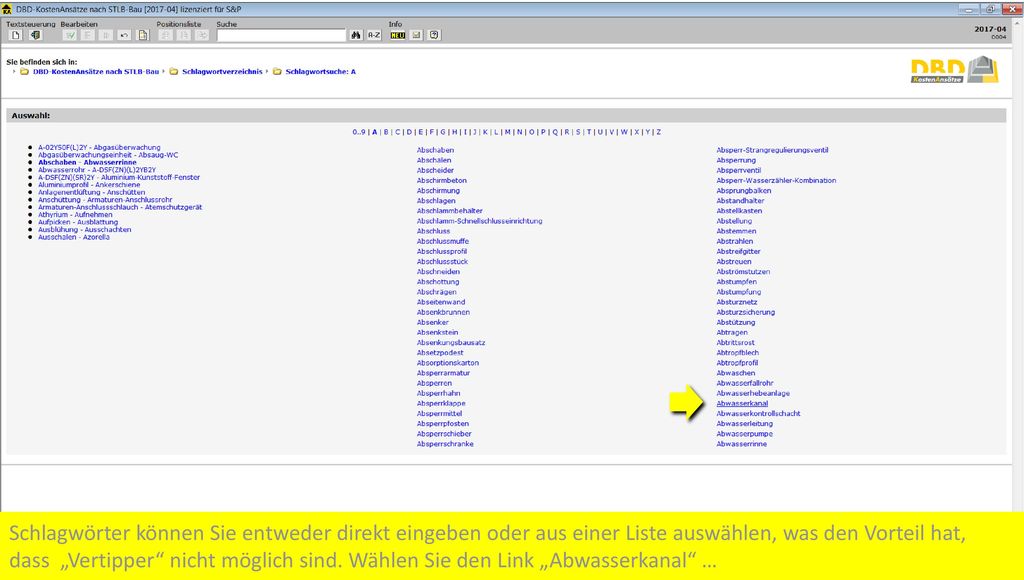
Task: Choose keyword Abwasserfallrohr
Action: 745,383
